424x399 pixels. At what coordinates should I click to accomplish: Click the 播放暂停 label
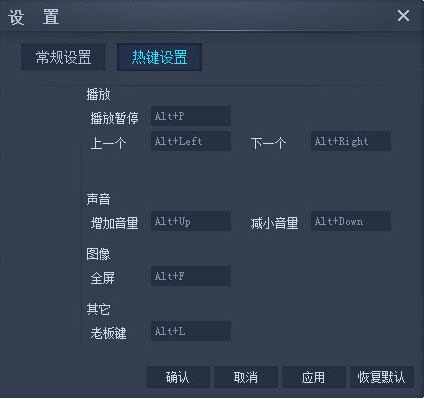click(x=114, y=118)
